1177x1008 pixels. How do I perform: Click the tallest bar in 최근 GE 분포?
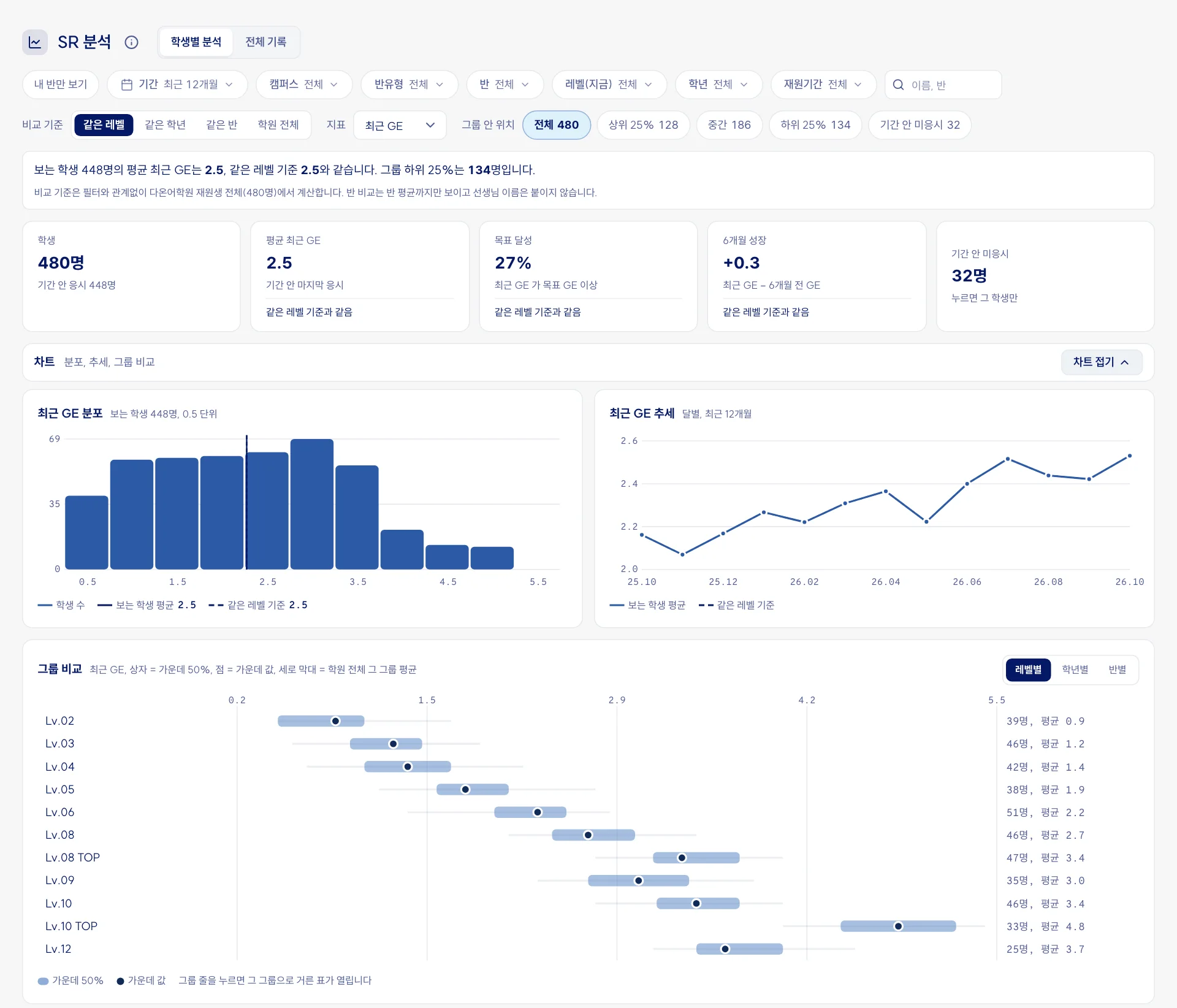point(312,504)
